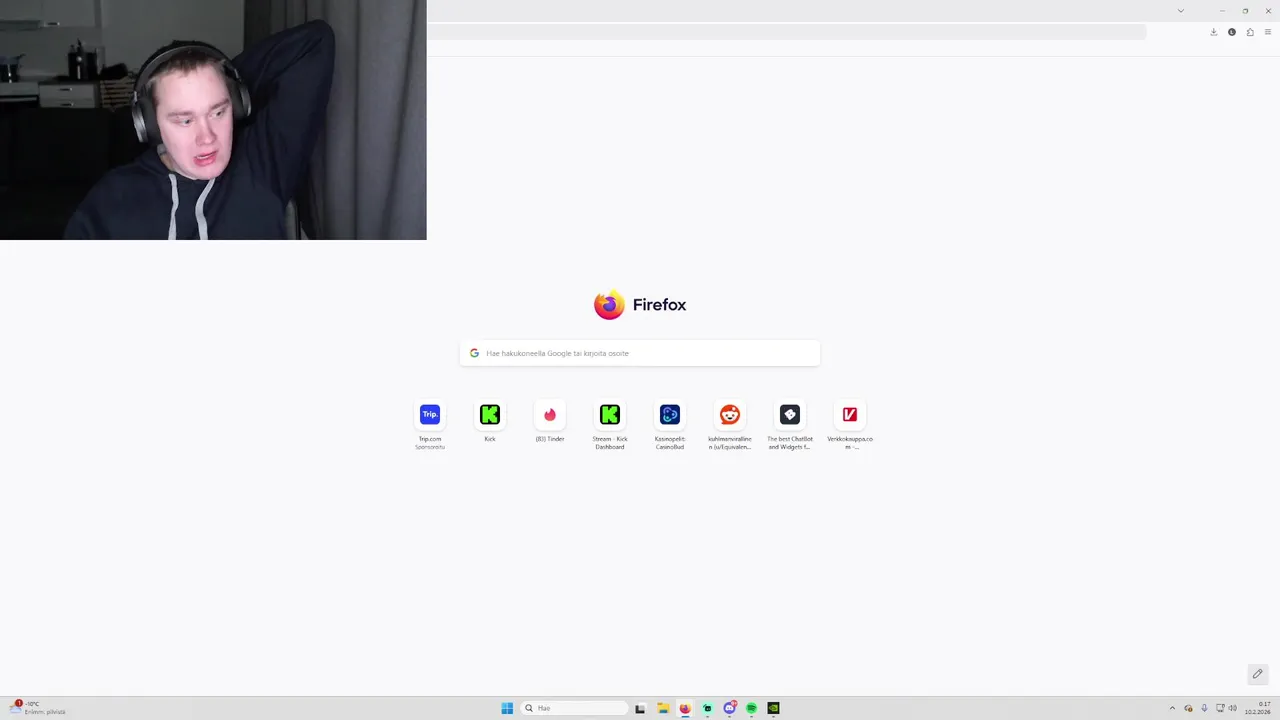Open the Kasinopelit CasinoBud shortcut
The height and width of the screenshot is (720, 1280).
[x=670, y=414]
